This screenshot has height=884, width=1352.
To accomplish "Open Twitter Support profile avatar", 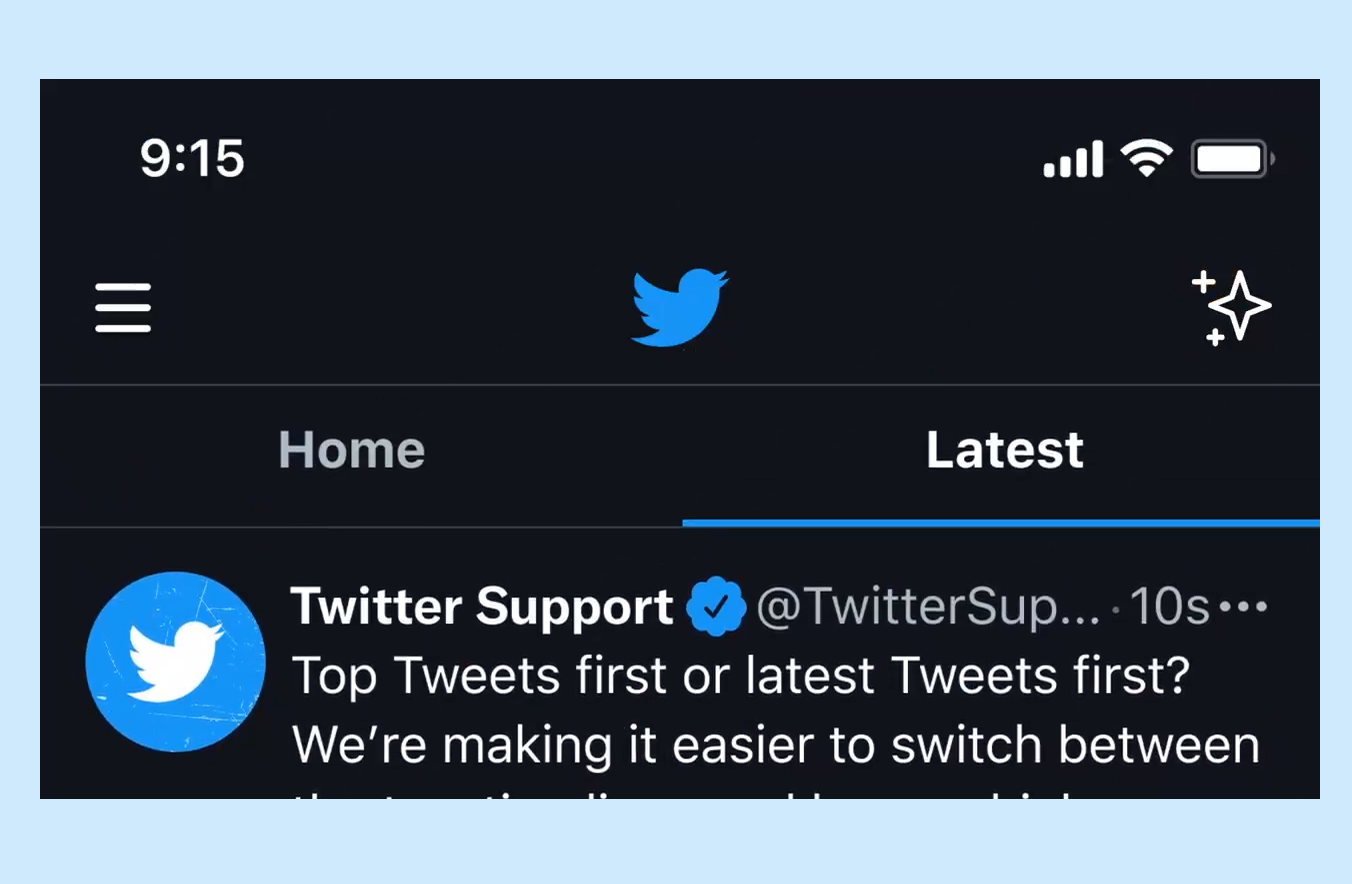I will [176, 662].
